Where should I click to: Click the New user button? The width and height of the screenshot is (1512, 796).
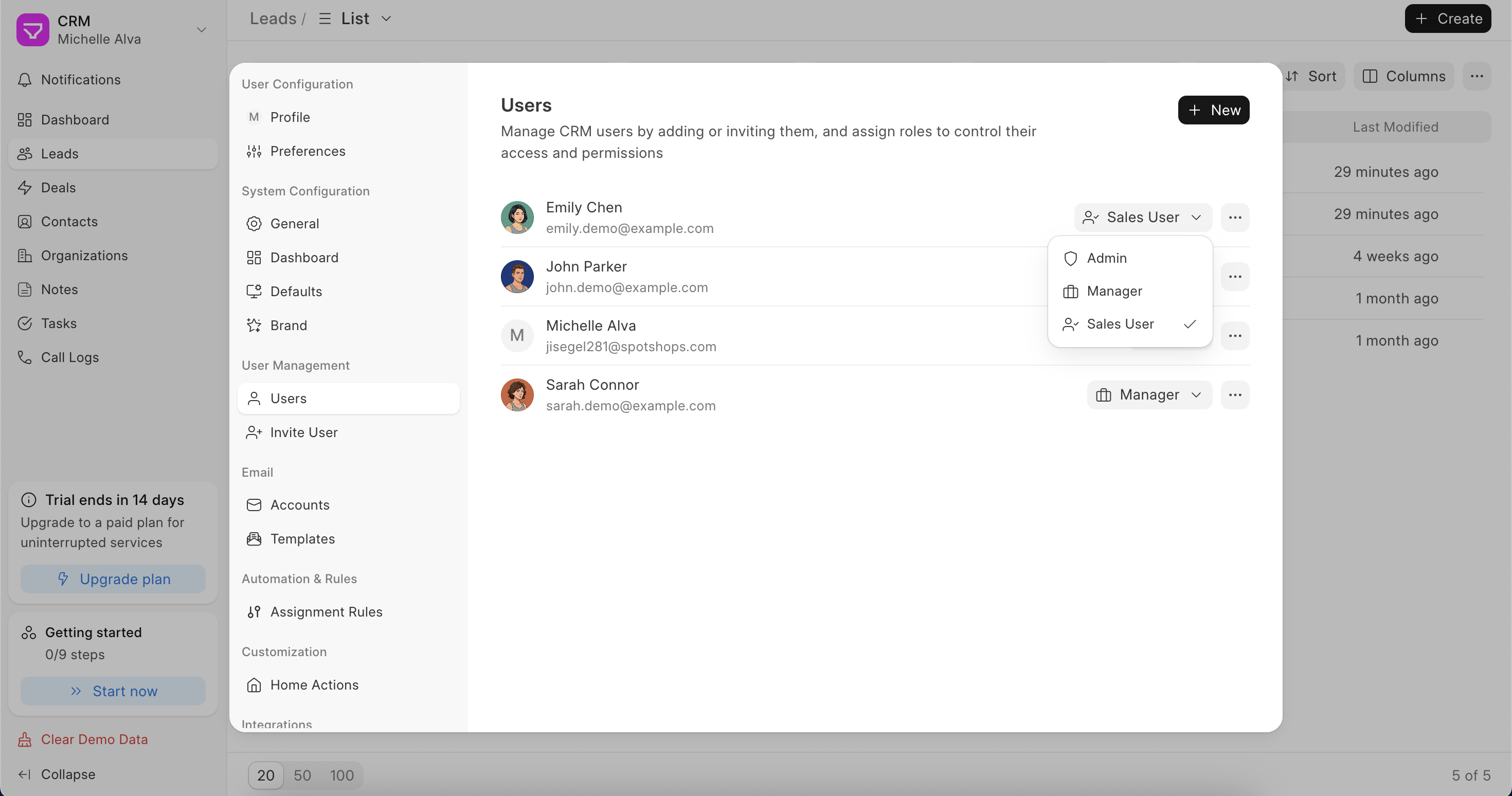pos(1213,111)
